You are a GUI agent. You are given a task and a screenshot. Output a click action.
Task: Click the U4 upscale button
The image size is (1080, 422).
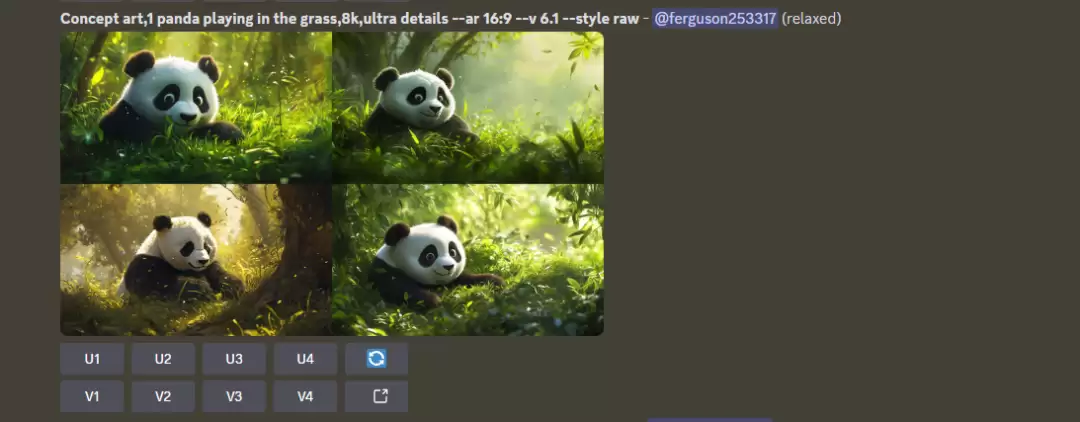pos(305,359)
